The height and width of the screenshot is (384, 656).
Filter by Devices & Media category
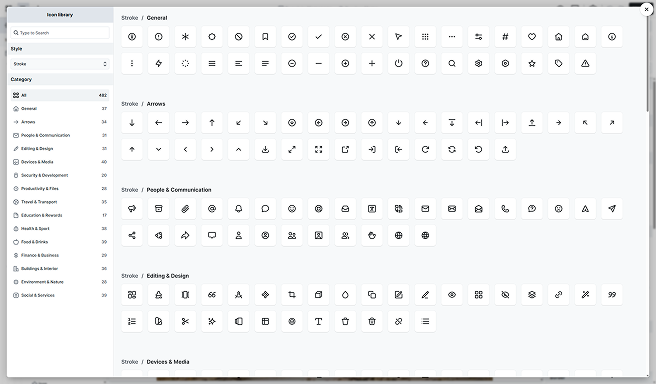pyautogui.click(x=60, y=162)
